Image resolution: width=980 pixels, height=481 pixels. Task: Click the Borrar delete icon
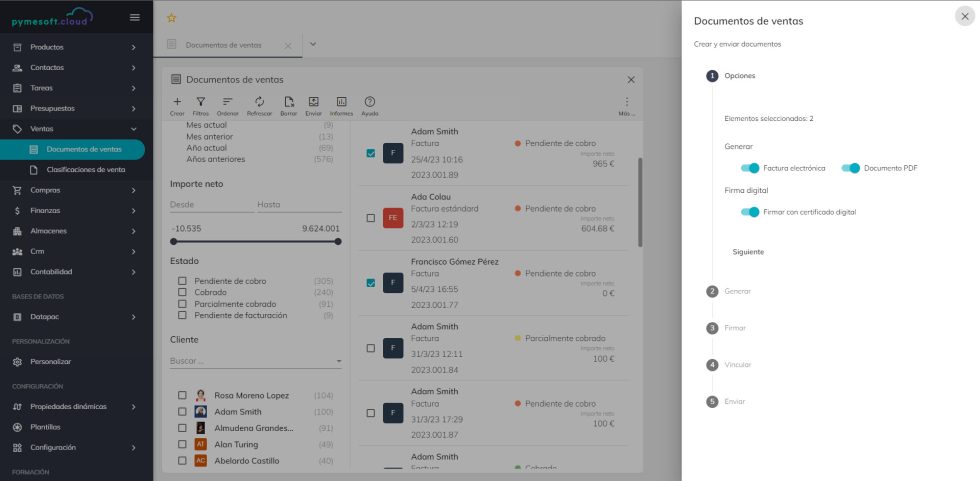pos(289,101)
